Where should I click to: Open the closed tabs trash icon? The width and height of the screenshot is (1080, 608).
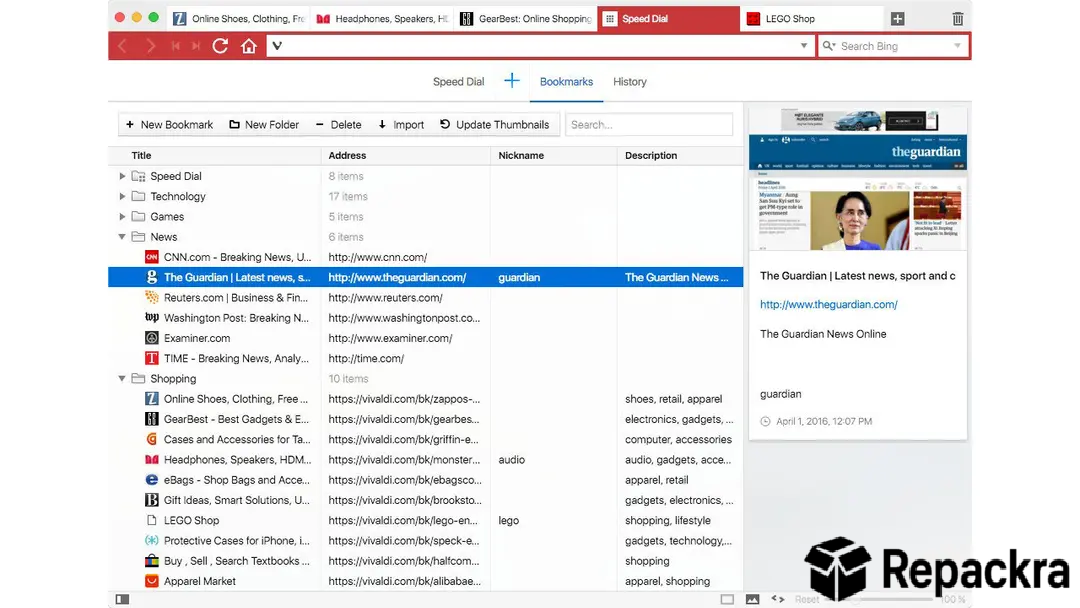pyautogui.click(x=957, y=19)
